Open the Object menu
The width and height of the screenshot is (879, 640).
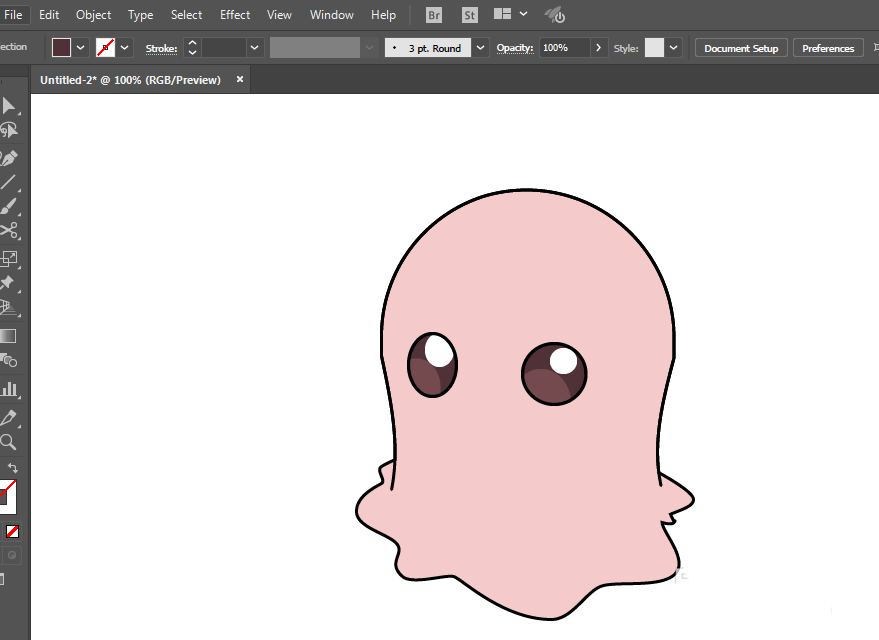(x=94, y=15)
